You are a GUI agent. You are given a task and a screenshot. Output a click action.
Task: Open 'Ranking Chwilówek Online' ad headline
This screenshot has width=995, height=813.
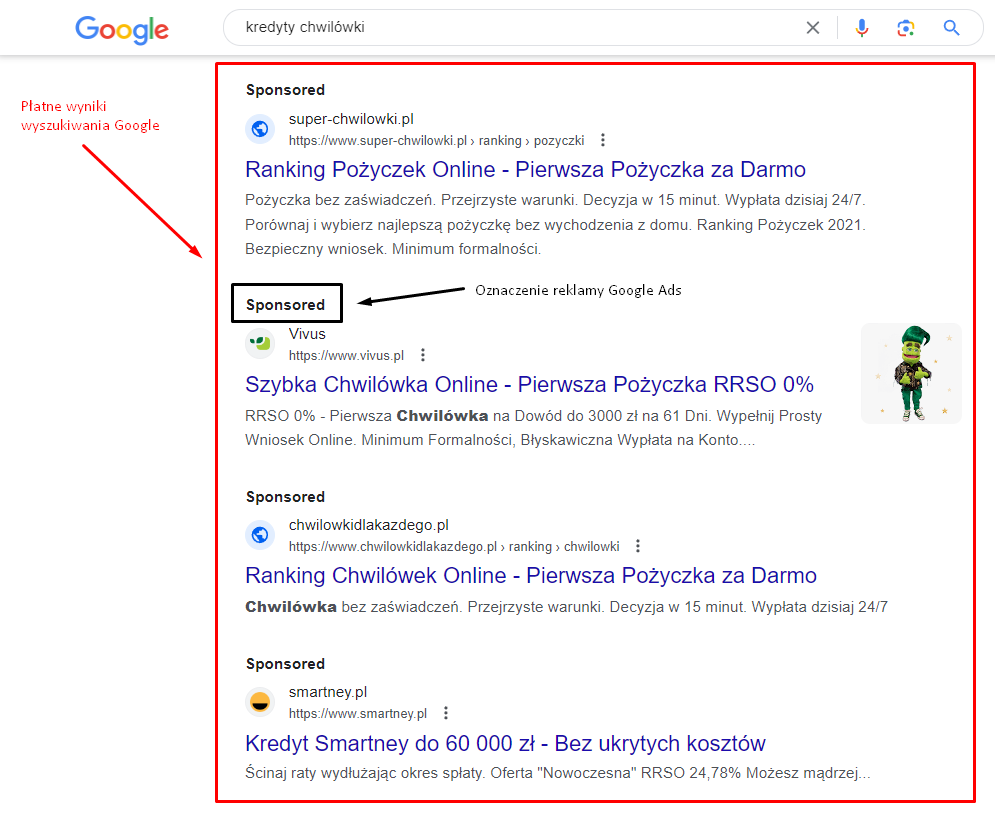click(x=531, y=576)
